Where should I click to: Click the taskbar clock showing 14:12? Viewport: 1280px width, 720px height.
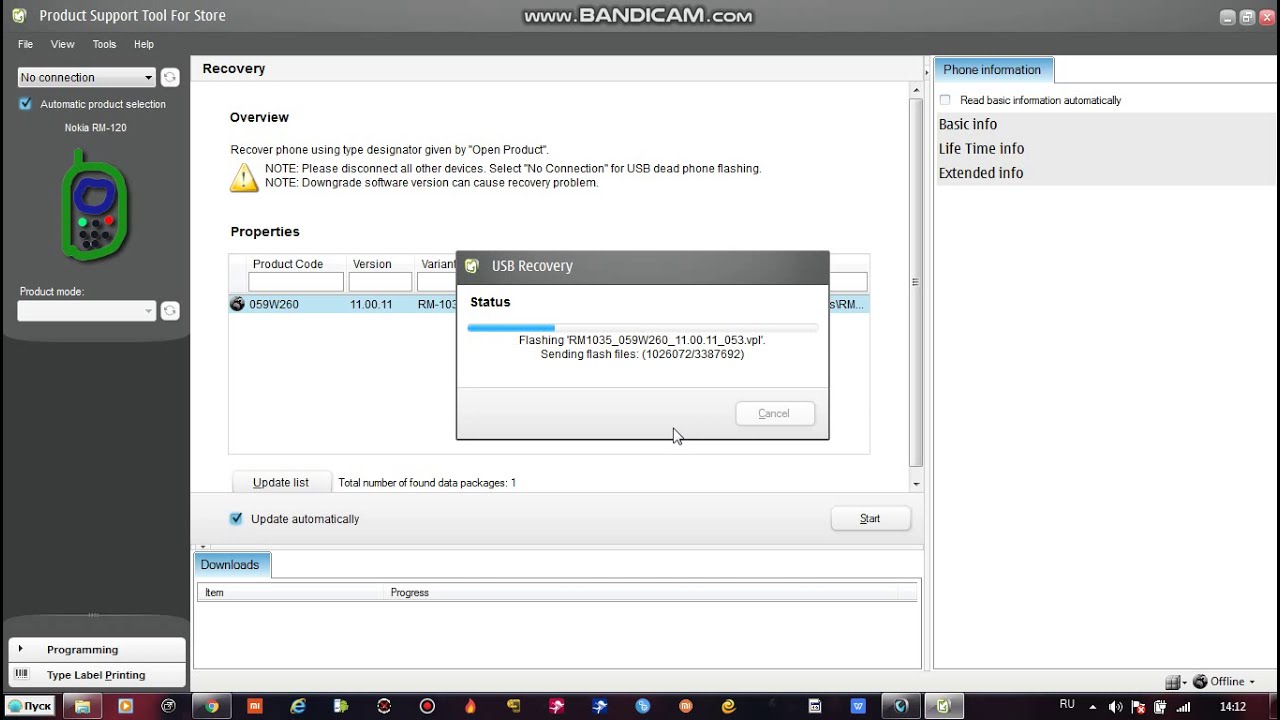1233,706
